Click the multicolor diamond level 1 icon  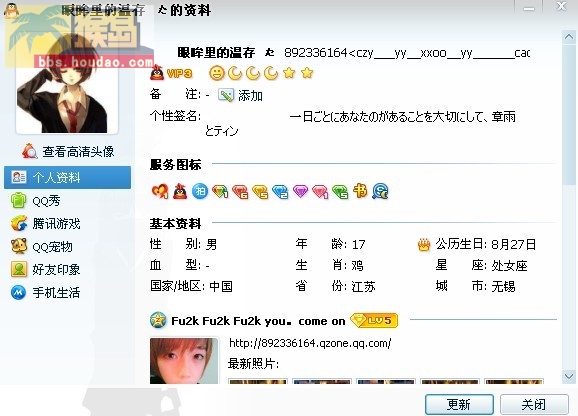pyautogui.click(x=220, y=191)
